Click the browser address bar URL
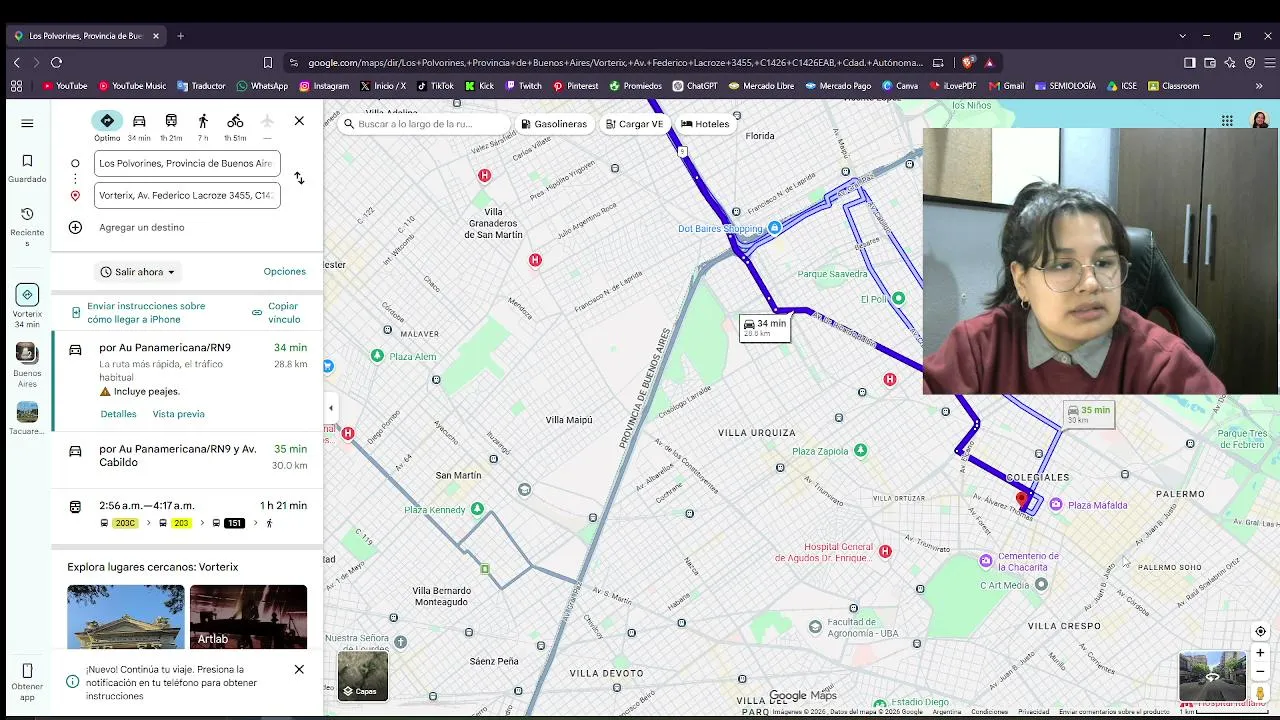Screen dimensions: 1280x720 point(615,62)
